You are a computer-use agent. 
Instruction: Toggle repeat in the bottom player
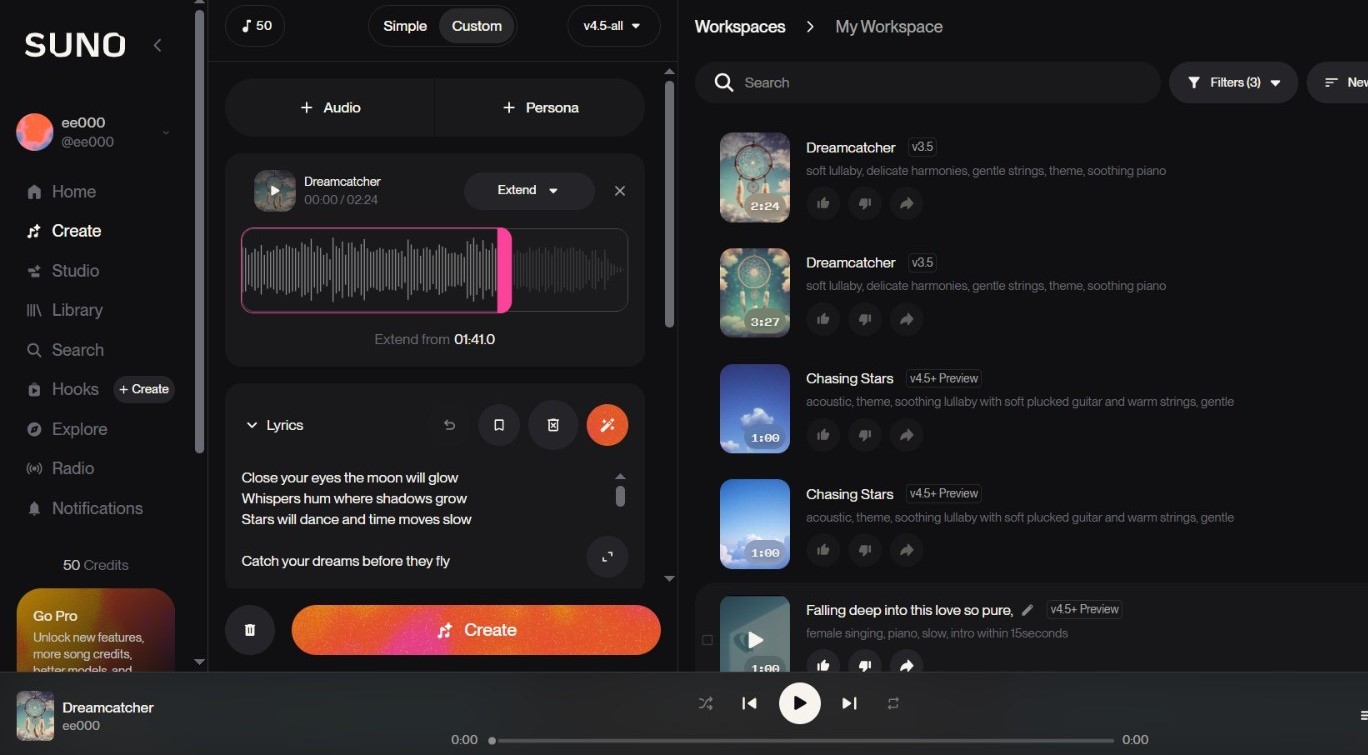[x=893, y=703]
